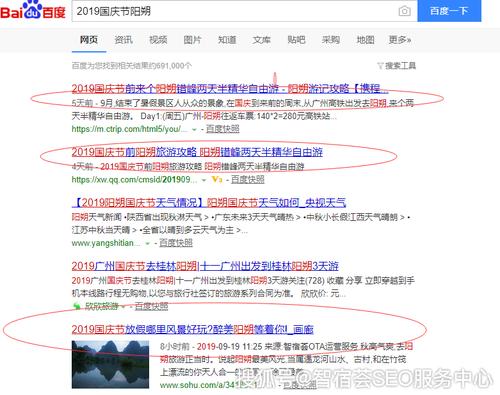Click the search tools filter icon
This screenshot has height=395, width=500.
tap(380, 66)
